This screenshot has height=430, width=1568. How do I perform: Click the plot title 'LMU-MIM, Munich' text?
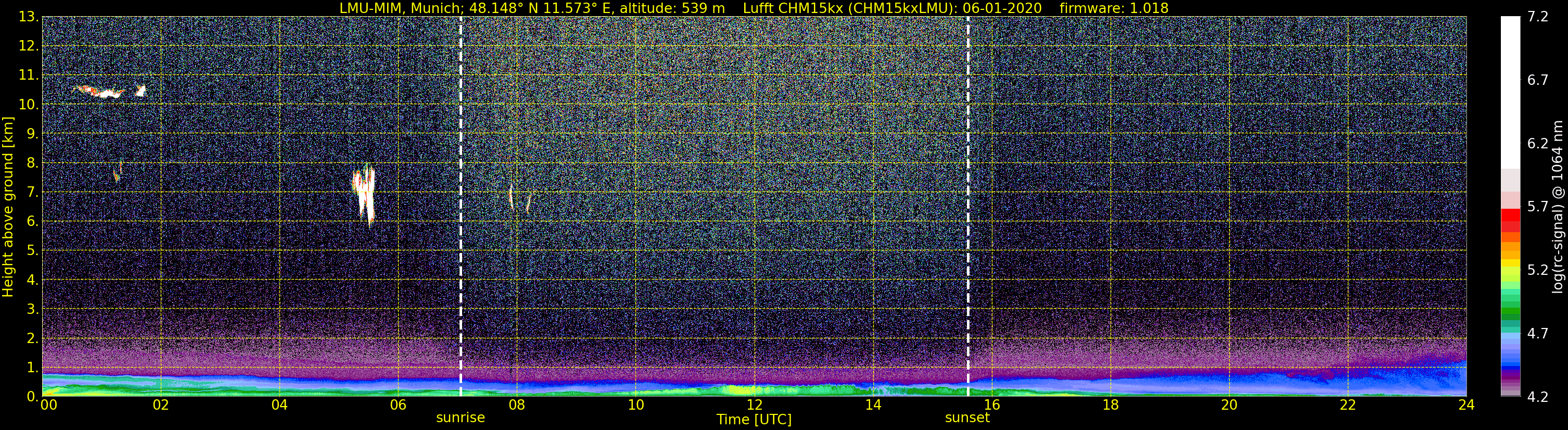pyautogui.click(x=400, y=8)
